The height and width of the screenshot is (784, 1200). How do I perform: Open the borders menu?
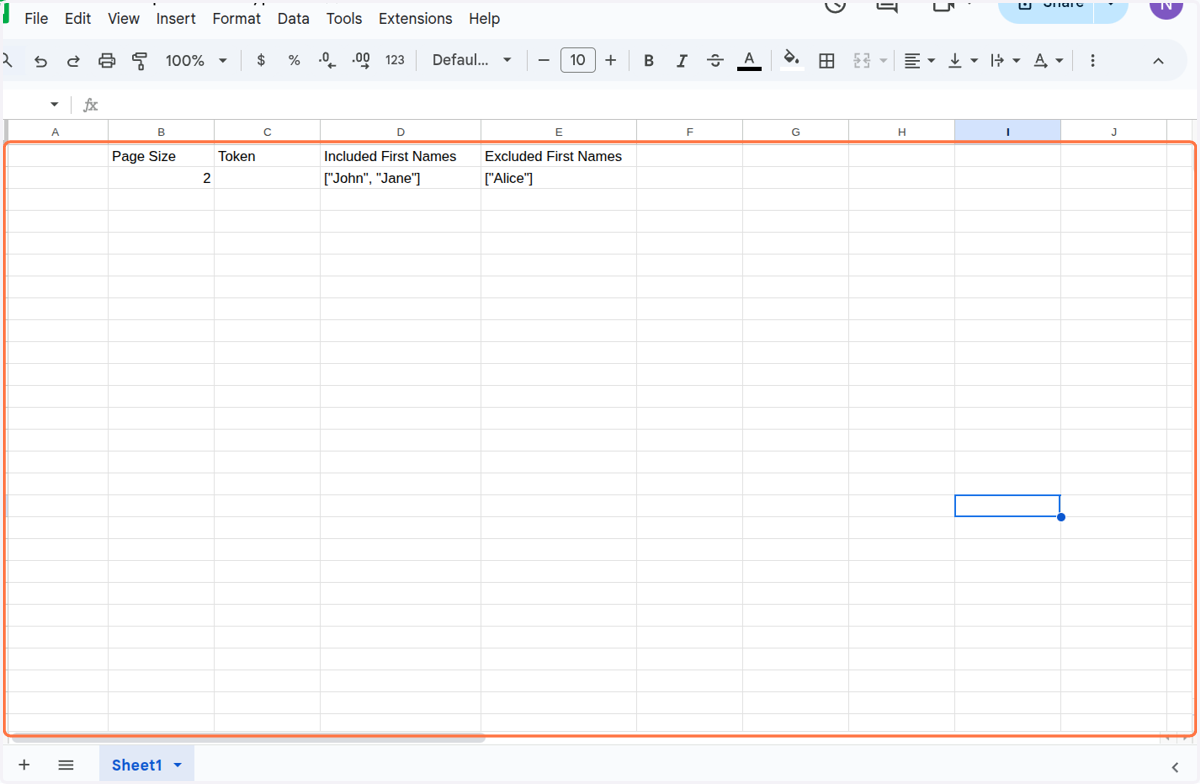tap(827, 61)
